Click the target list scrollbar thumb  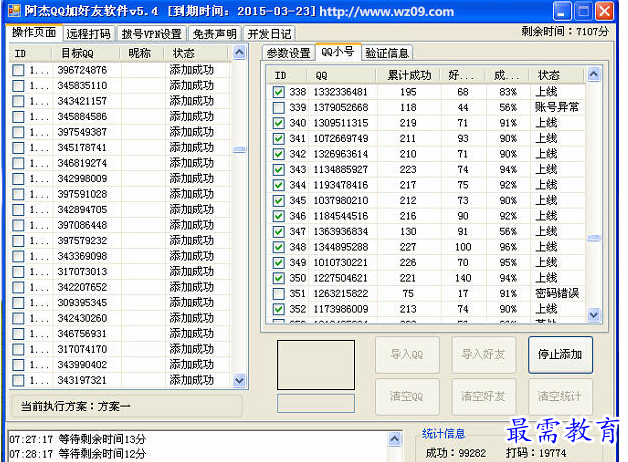239,150
